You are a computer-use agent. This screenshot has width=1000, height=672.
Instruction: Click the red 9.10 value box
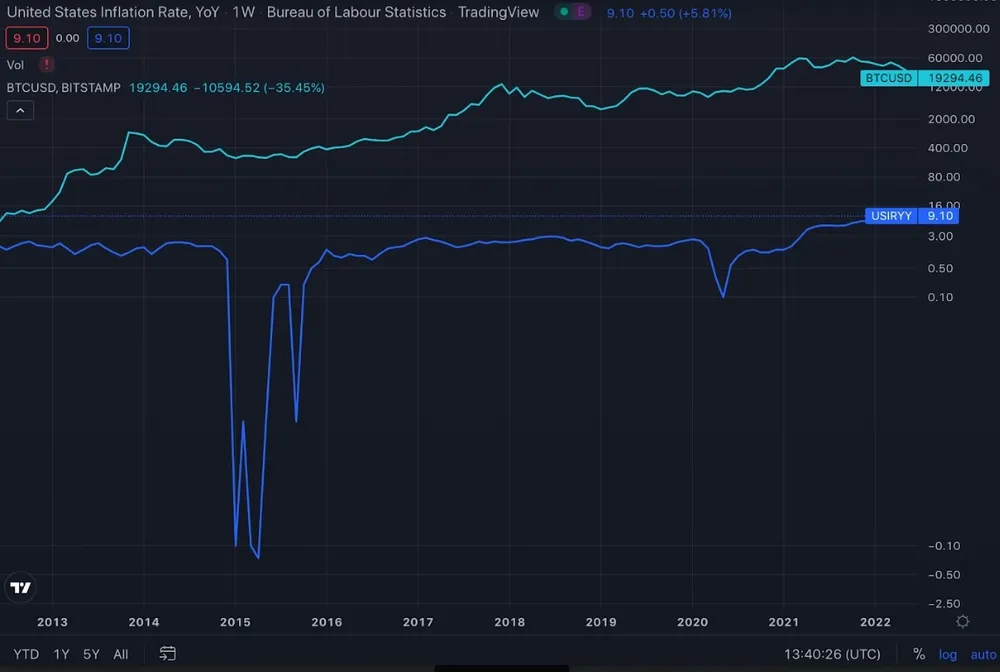click(x=24, y=38)
